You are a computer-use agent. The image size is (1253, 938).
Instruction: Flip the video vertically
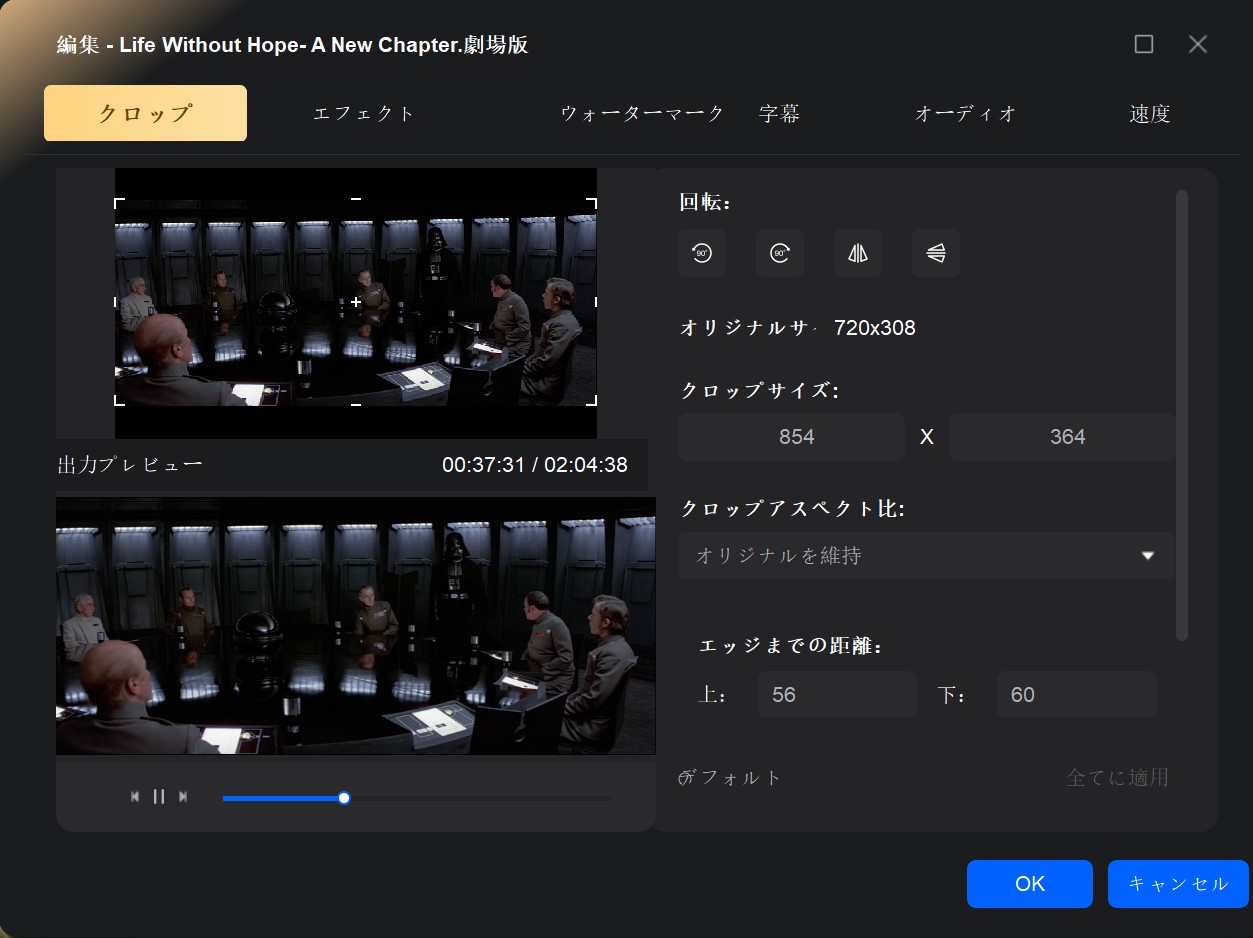coord(936,253)
